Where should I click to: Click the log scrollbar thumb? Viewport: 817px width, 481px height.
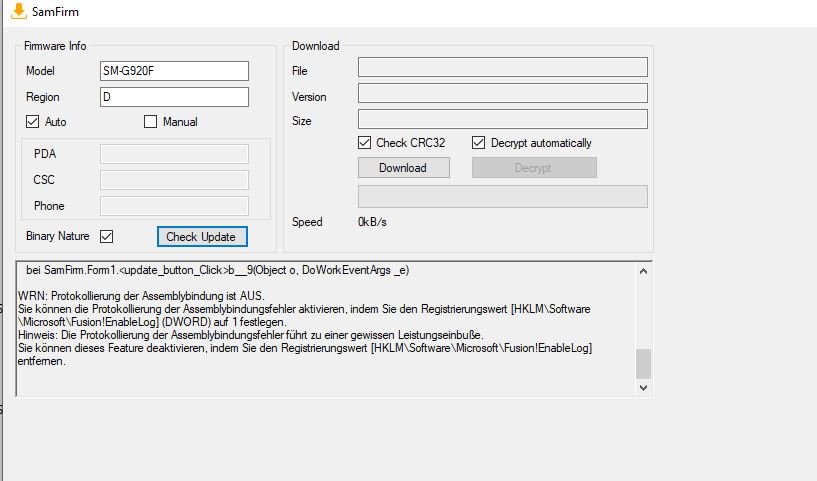point(643,364)
